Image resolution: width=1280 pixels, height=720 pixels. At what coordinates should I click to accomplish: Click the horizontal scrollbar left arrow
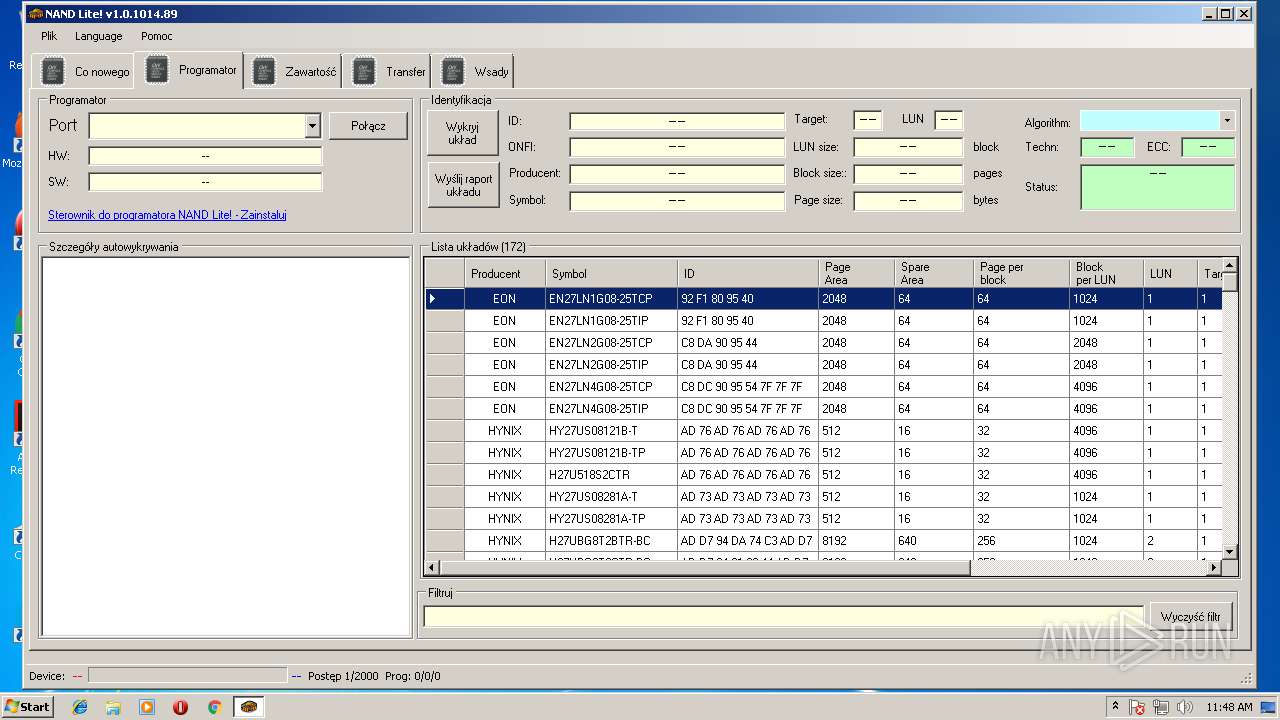[433, 568]
